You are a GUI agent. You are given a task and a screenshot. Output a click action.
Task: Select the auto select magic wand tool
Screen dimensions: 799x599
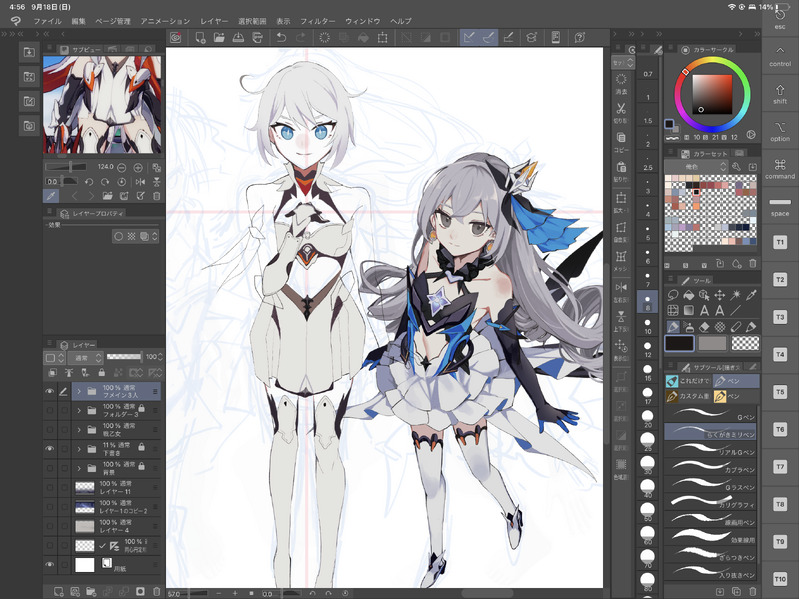click(x=735, y=295)
